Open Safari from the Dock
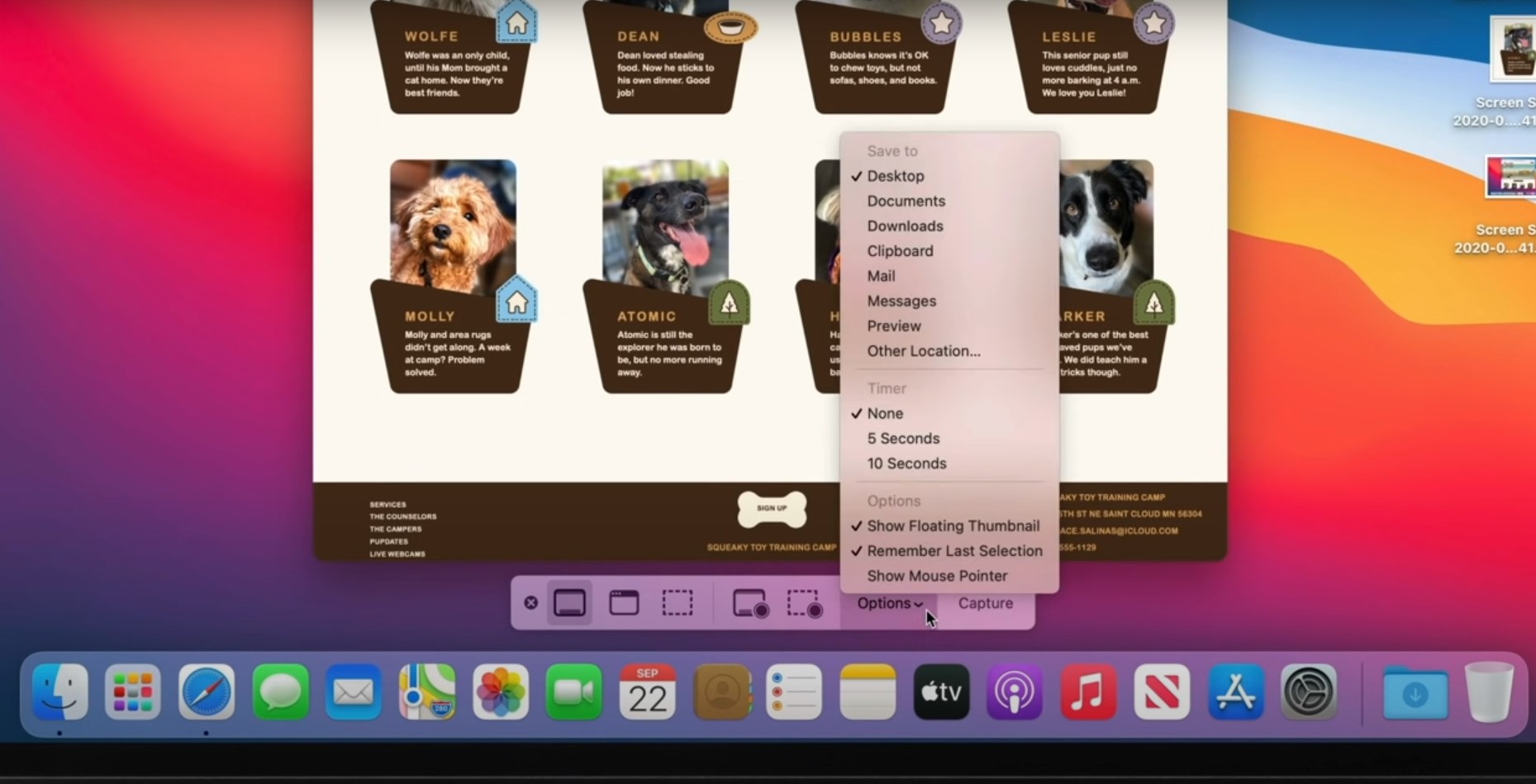This screenshot has width=1536, height=784. (207, 691)
